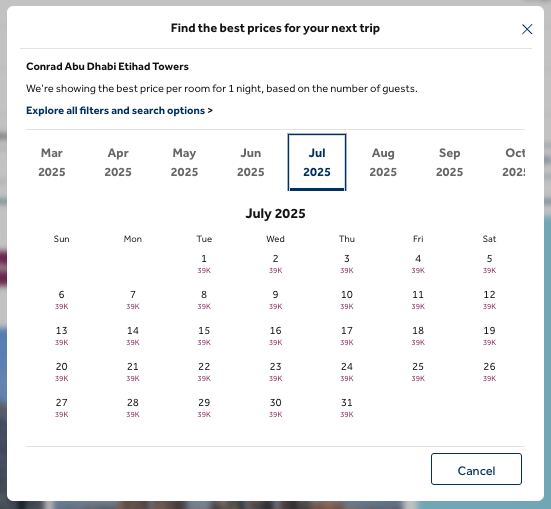Viewport: 551px width, 509px height.
Task: Choose July 18 in the calendar
Action: tap(418, 336)
